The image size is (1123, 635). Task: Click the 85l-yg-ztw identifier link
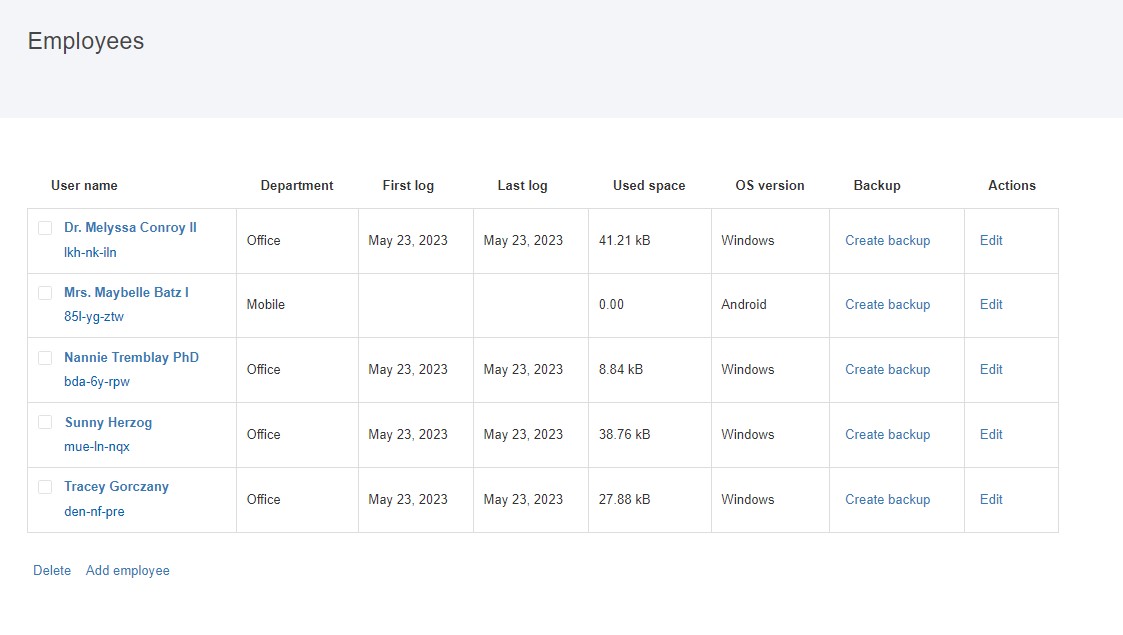pos(94,316)
